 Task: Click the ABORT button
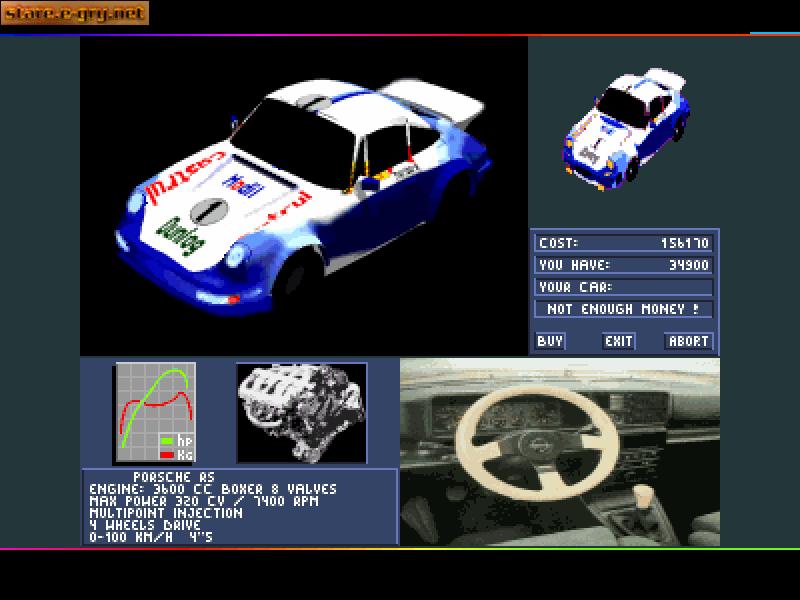(x=690, y=341)
